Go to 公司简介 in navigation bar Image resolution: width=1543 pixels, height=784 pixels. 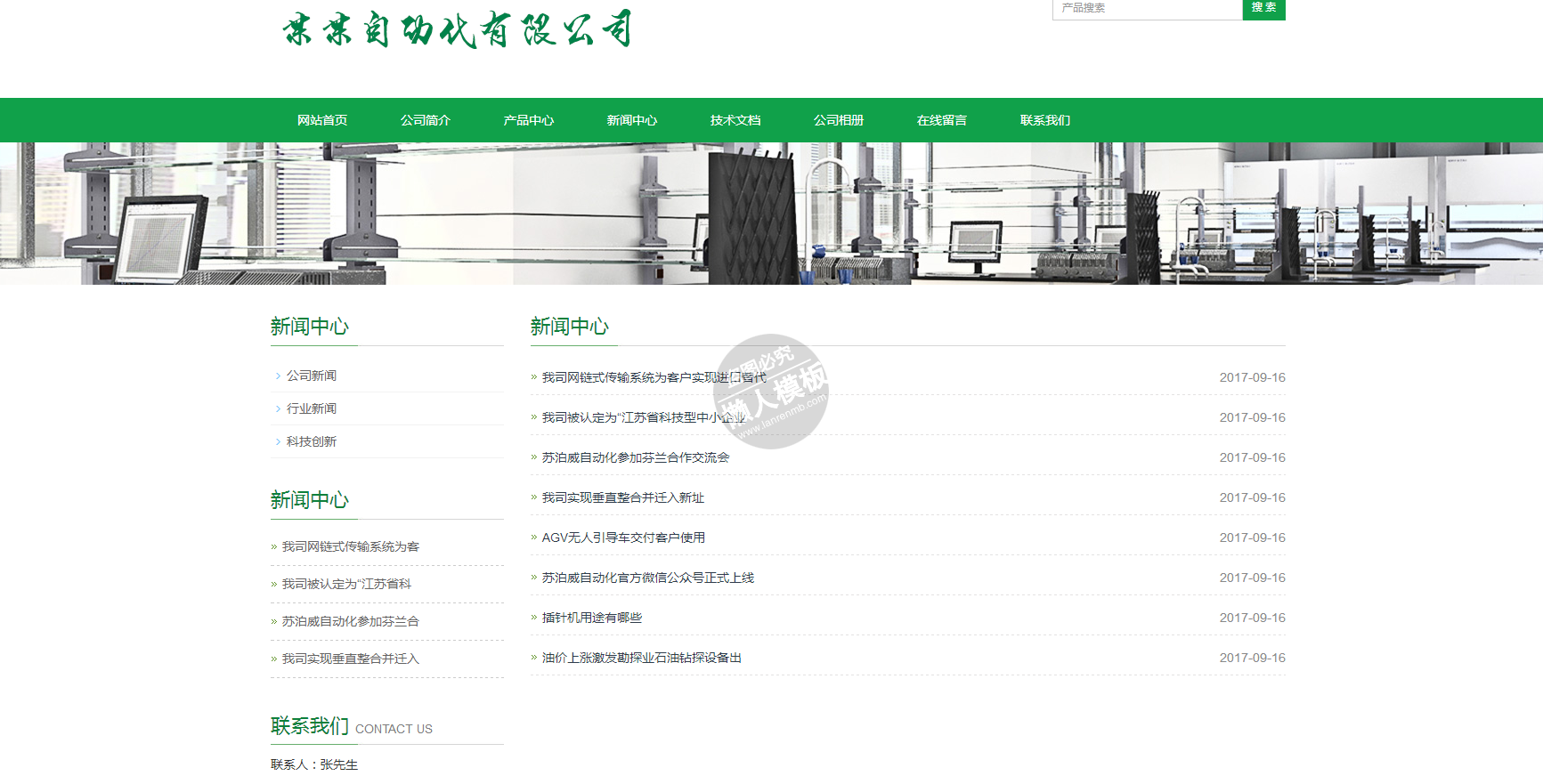[x=426, y=120]
